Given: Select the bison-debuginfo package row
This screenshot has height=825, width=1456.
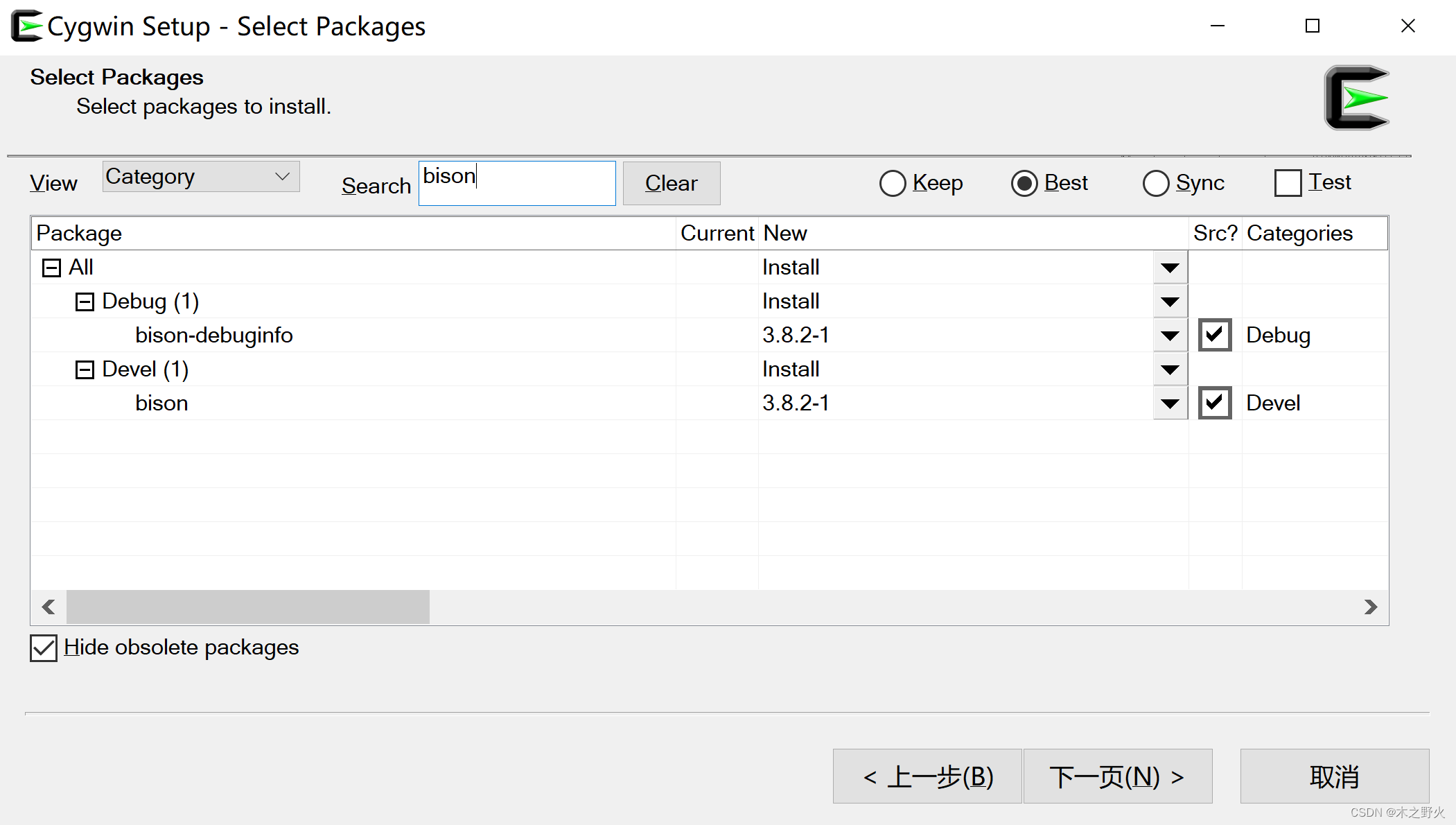Looking at the screenshot, I should click(709, 335).
